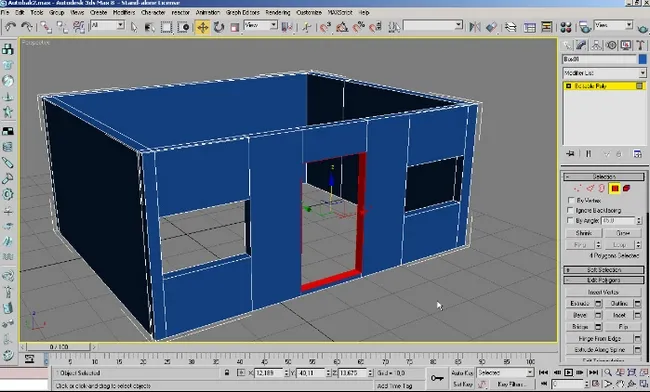Screen dimensions: 650x392
Task: Expand the Soft Selection rollout
Action: point(604,270)
